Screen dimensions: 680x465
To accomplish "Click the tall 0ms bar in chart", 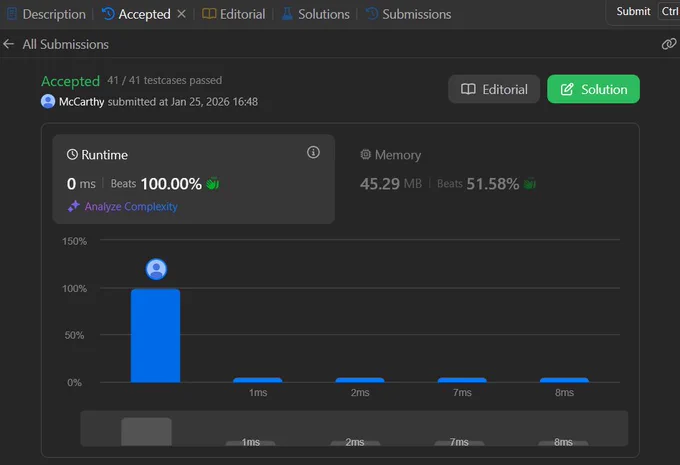I will pos(155,336).
